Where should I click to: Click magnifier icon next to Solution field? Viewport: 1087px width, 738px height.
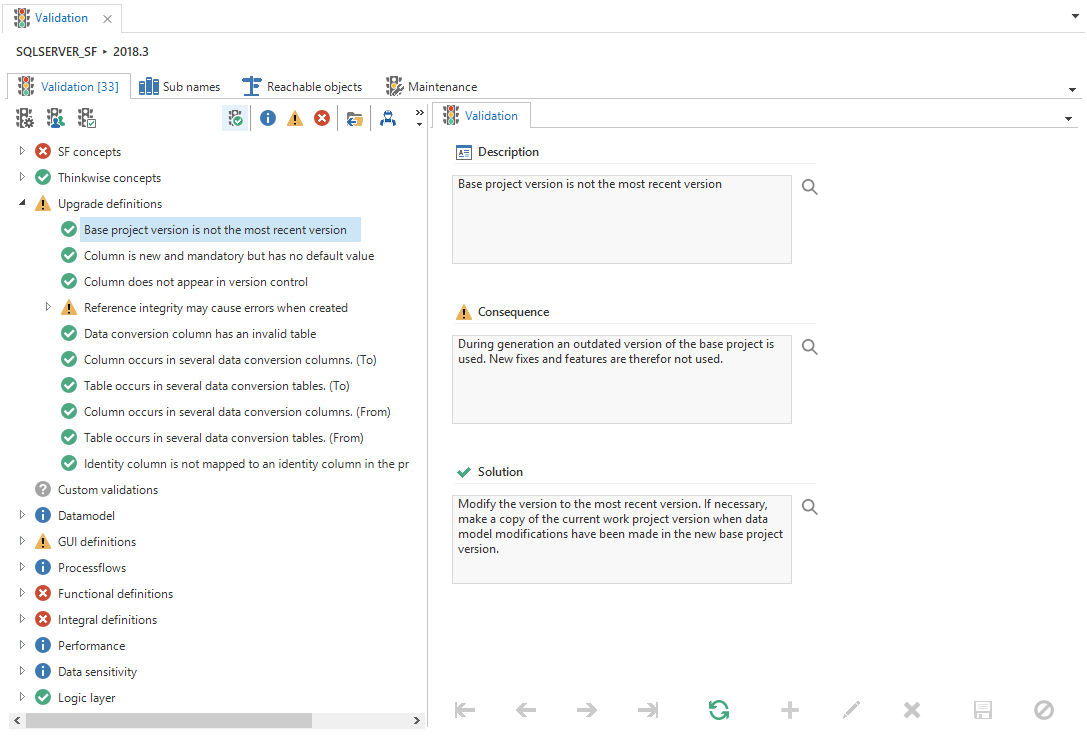click(x=810, y=507)
